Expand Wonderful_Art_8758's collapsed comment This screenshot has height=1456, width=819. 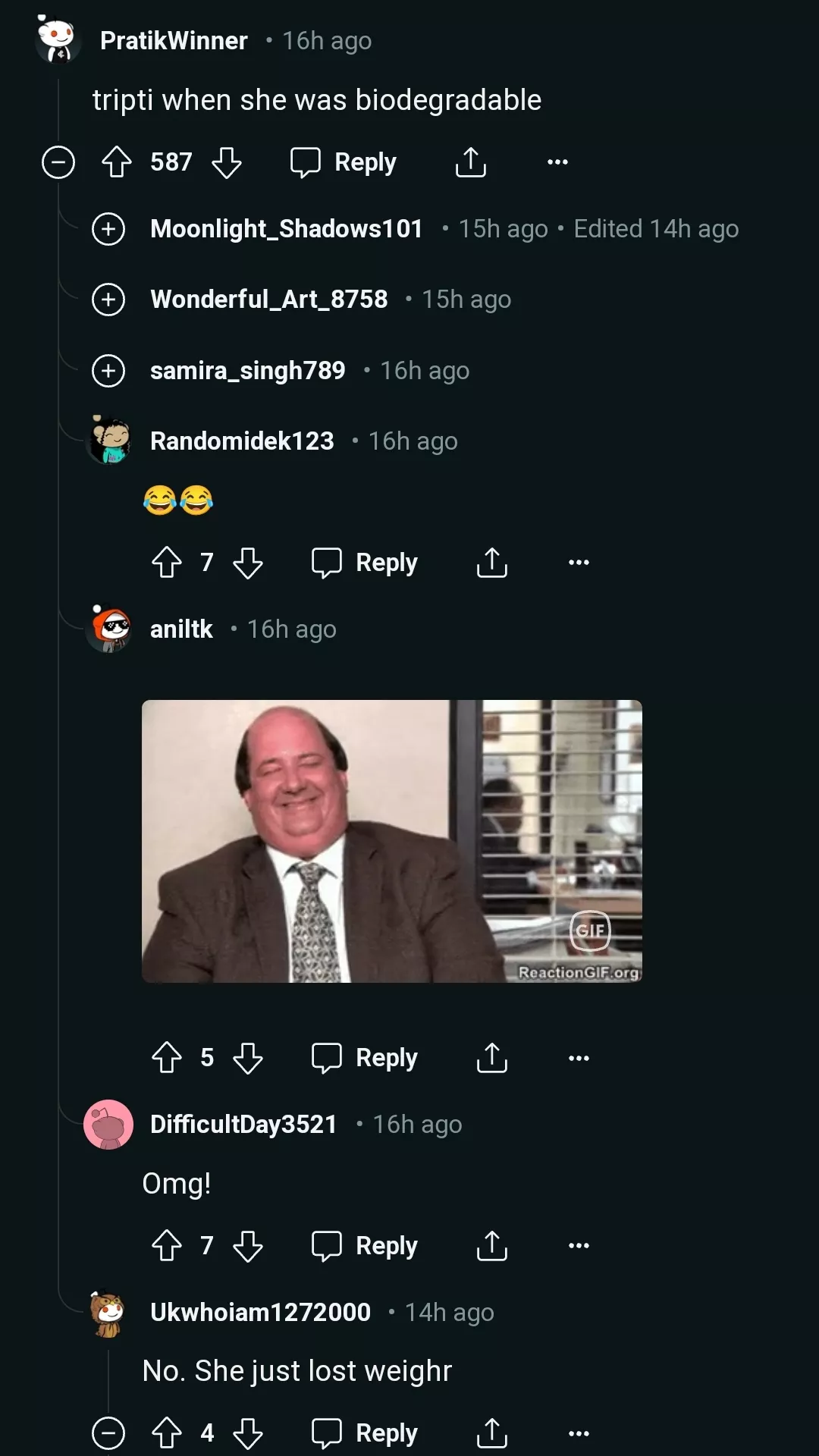click(x=108, y=300)
